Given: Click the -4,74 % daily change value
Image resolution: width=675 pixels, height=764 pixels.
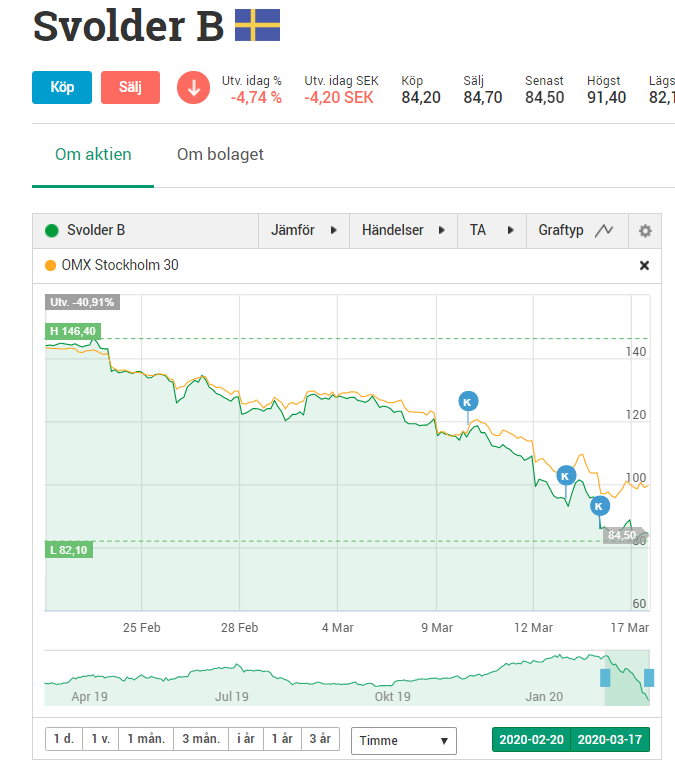Looking at the screenshot, I should (x=256, y=97).
